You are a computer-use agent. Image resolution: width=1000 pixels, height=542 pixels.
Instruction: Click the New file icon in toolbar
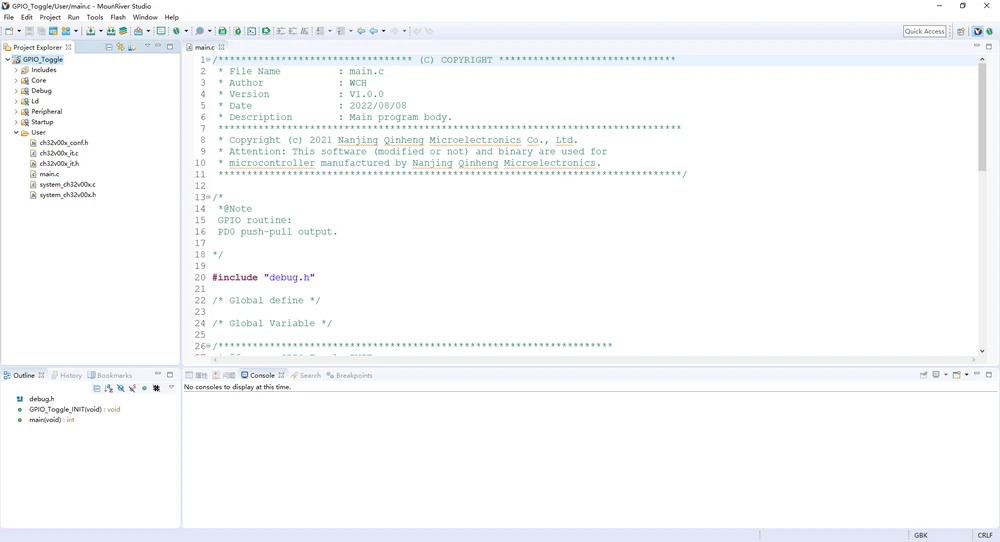(8, 31)
